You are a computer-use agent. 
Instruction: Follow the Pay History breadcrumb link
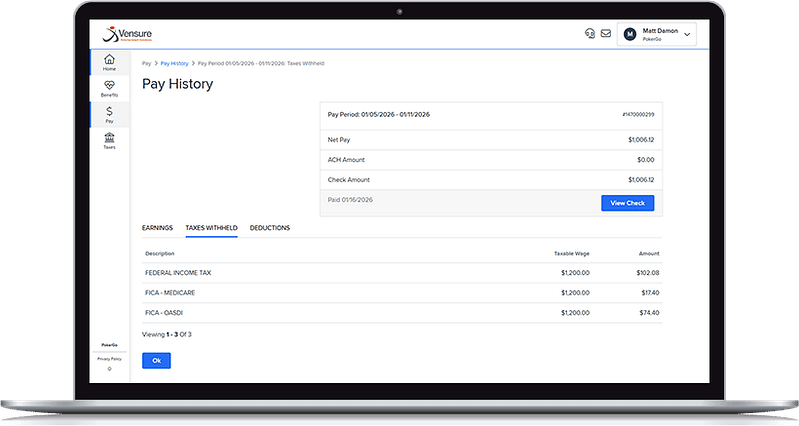coord(175,64)
